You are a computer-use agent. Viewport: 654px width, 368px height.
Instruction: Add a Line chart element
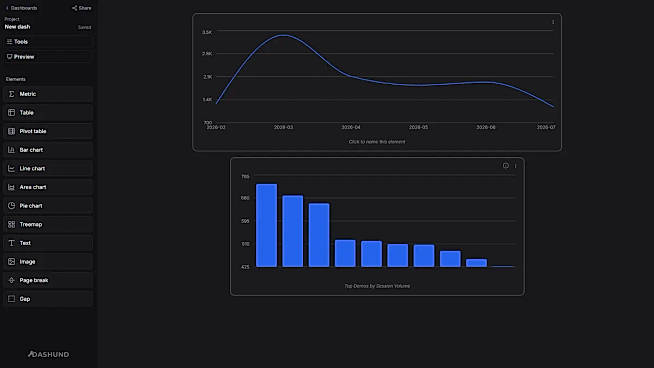[48, 169]
